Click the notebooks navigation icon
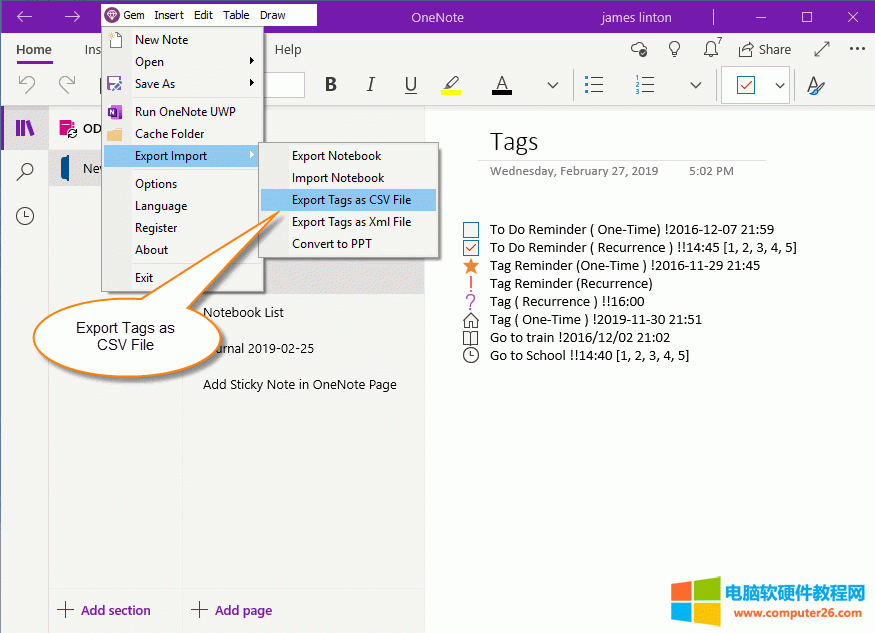The image size is (875, 633). pos(25,128)
